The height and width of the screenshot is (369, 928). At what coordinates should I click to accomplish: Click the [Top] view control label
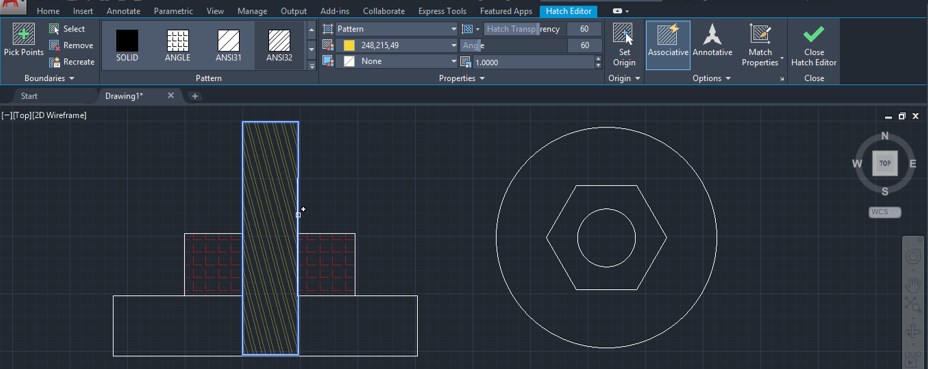pyautogui.click(x=22, y=115)
